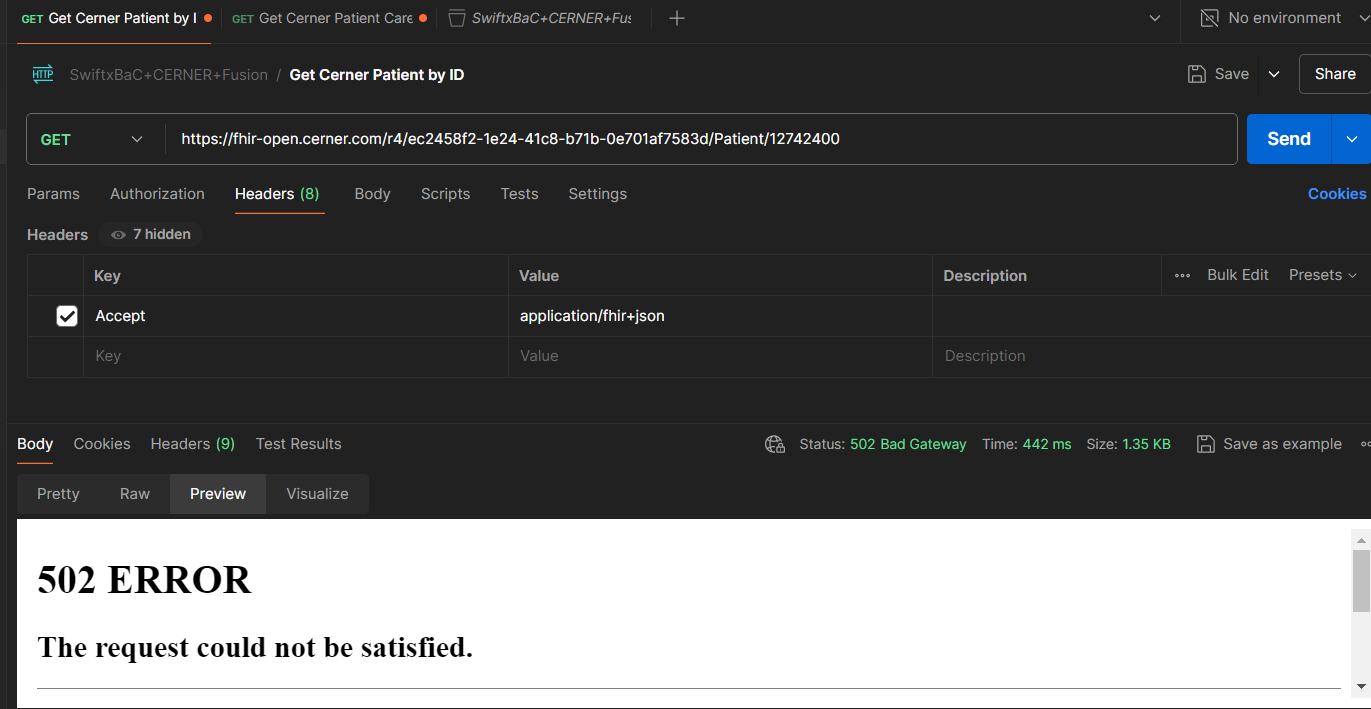The height and width of the screenshot is (709, 1371).
Task: Click the environment quick look icon
Action: pos(1209,17)
